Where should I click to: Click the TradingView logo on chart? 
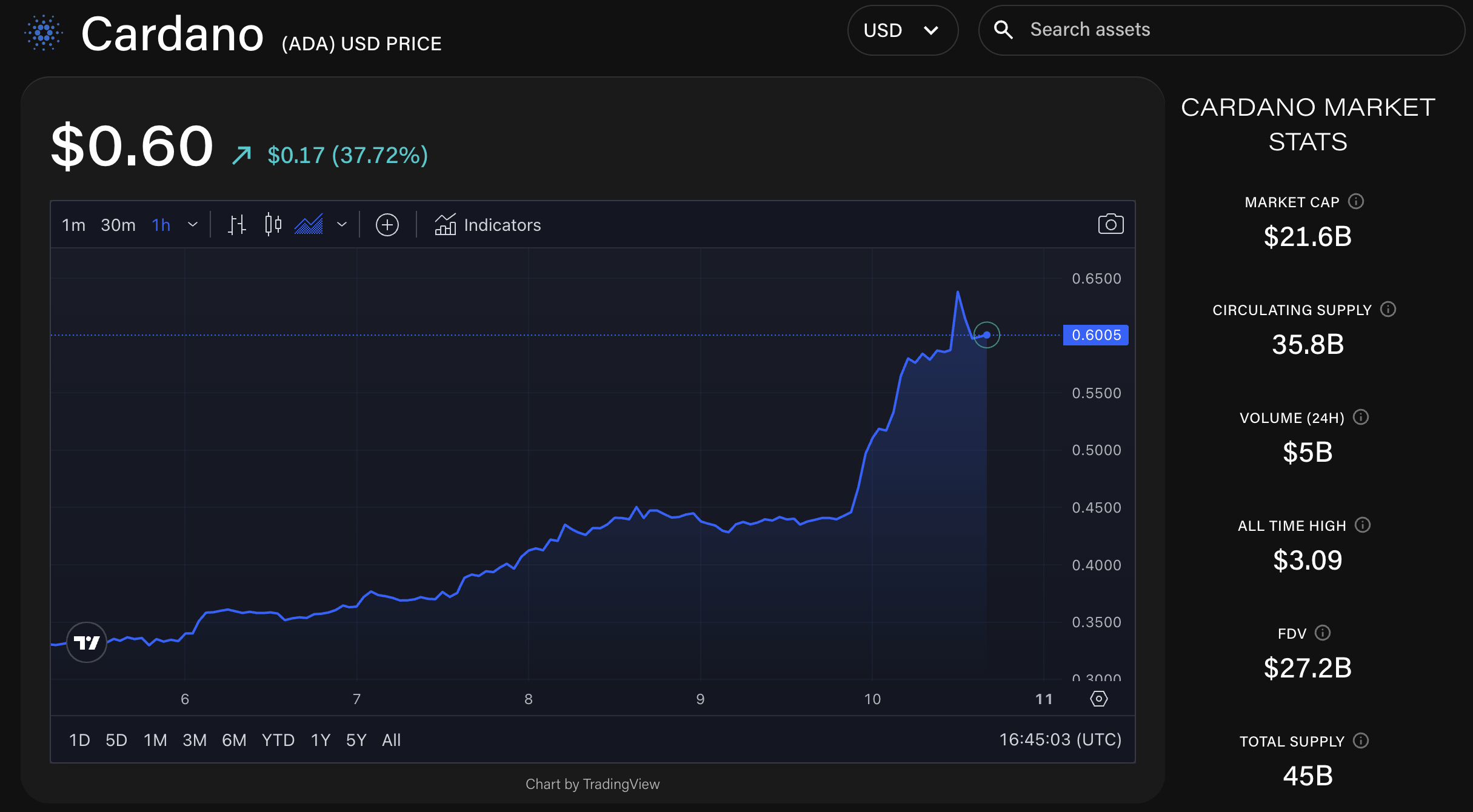point(87,642)
